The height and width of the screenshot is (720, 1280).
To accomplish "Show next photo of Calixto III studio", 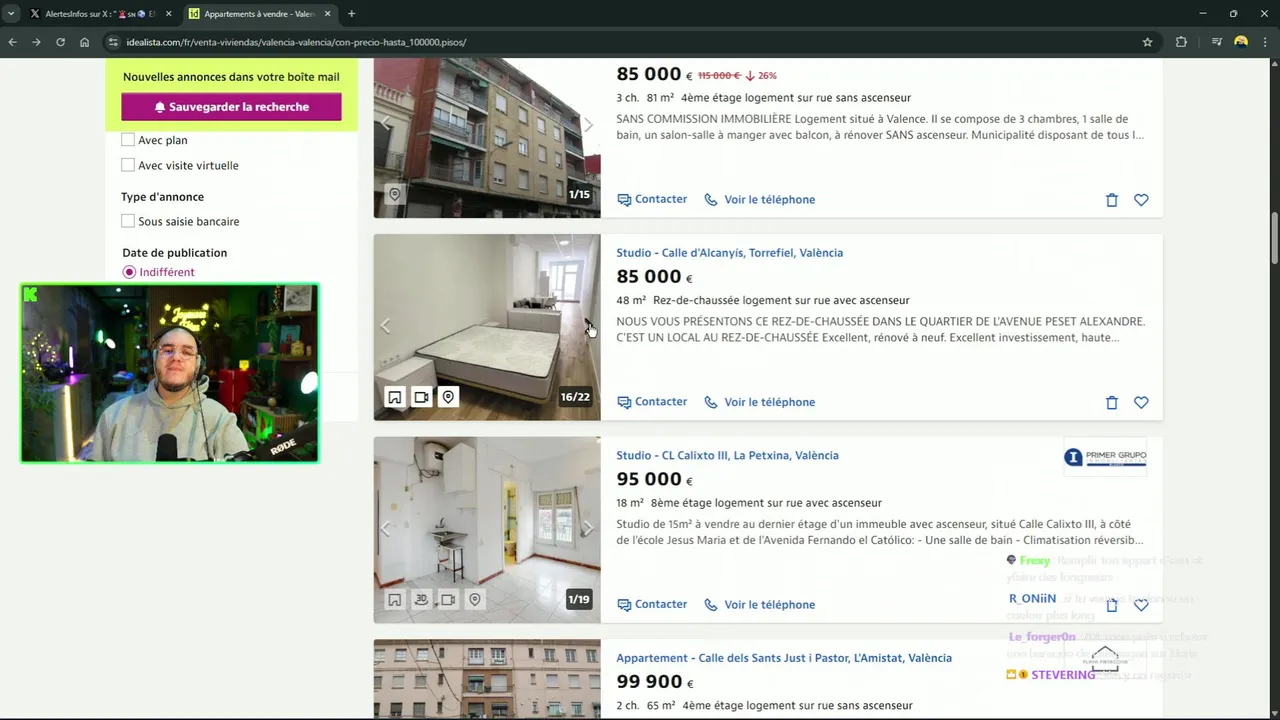I will (x=588, y=529).
